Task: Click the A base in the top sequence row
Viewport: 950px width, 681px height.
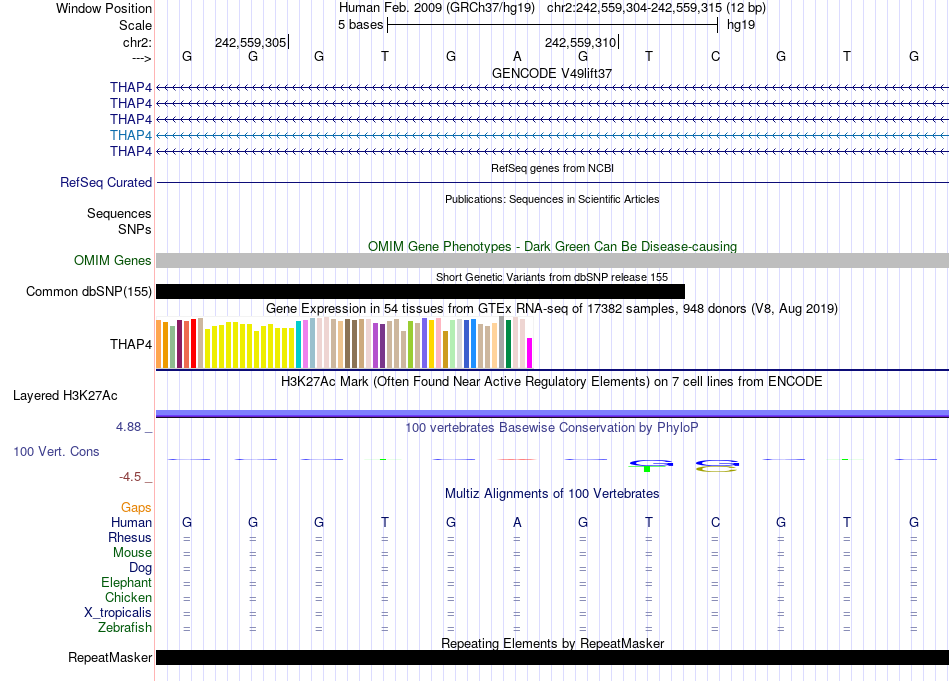Action: tap(517, 56)
